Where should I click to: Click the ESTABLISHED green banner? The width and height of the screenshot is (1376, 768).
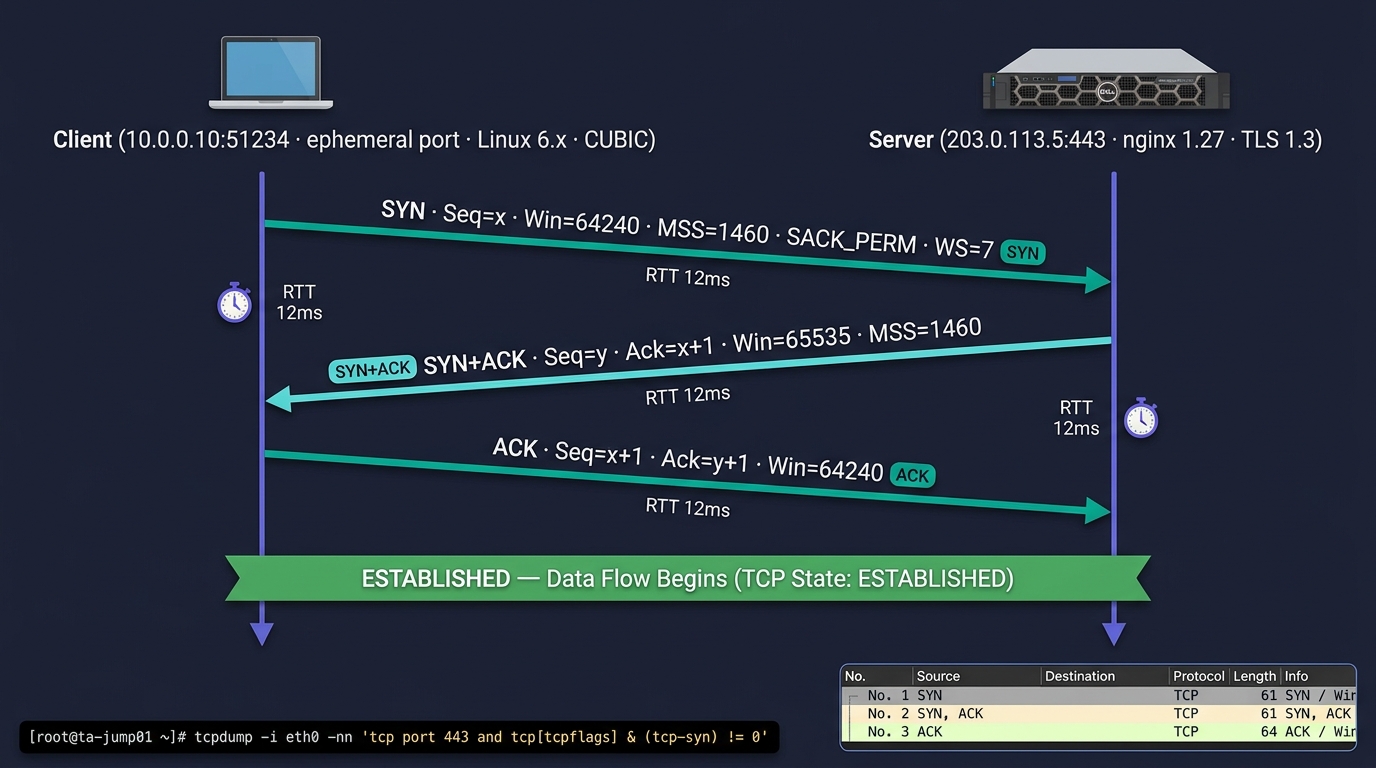(x=688, y=578)
